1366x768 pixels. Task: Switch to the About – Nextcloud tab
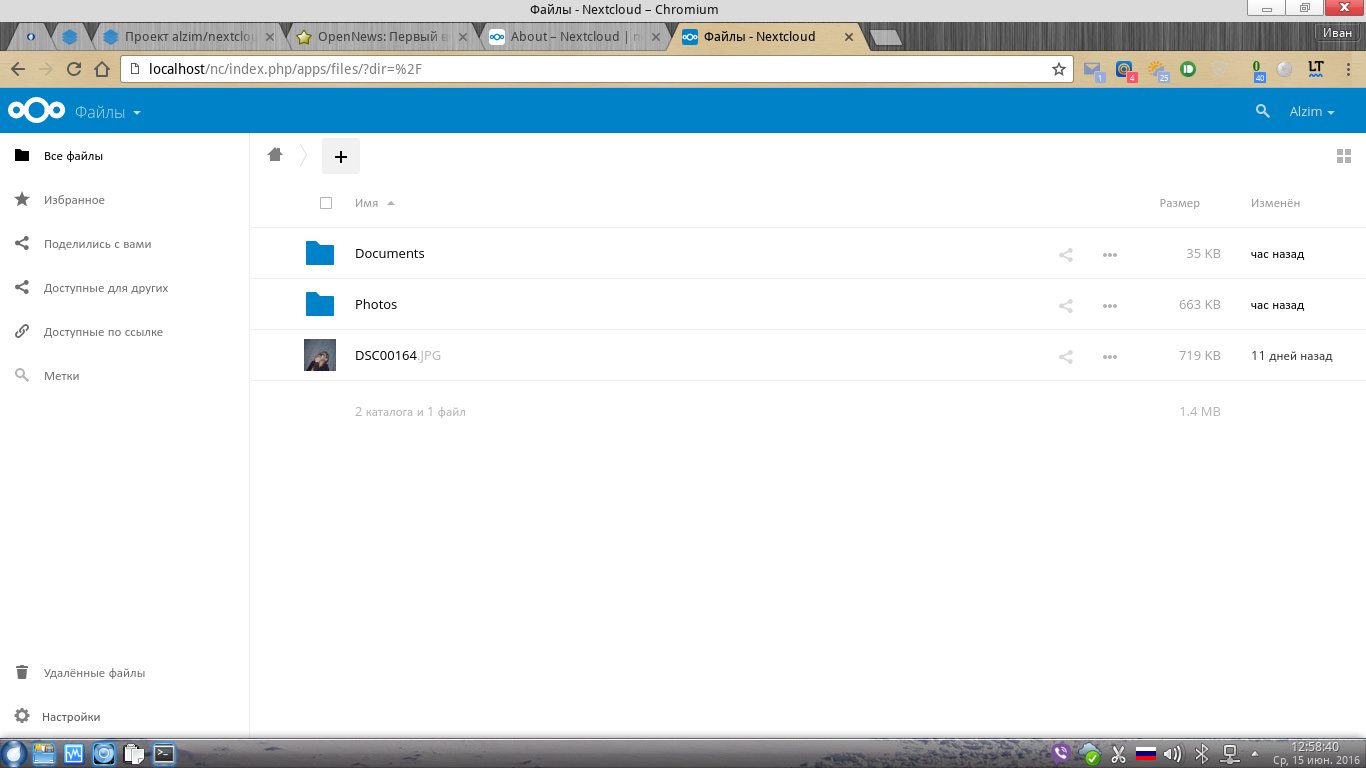point(575,37)
